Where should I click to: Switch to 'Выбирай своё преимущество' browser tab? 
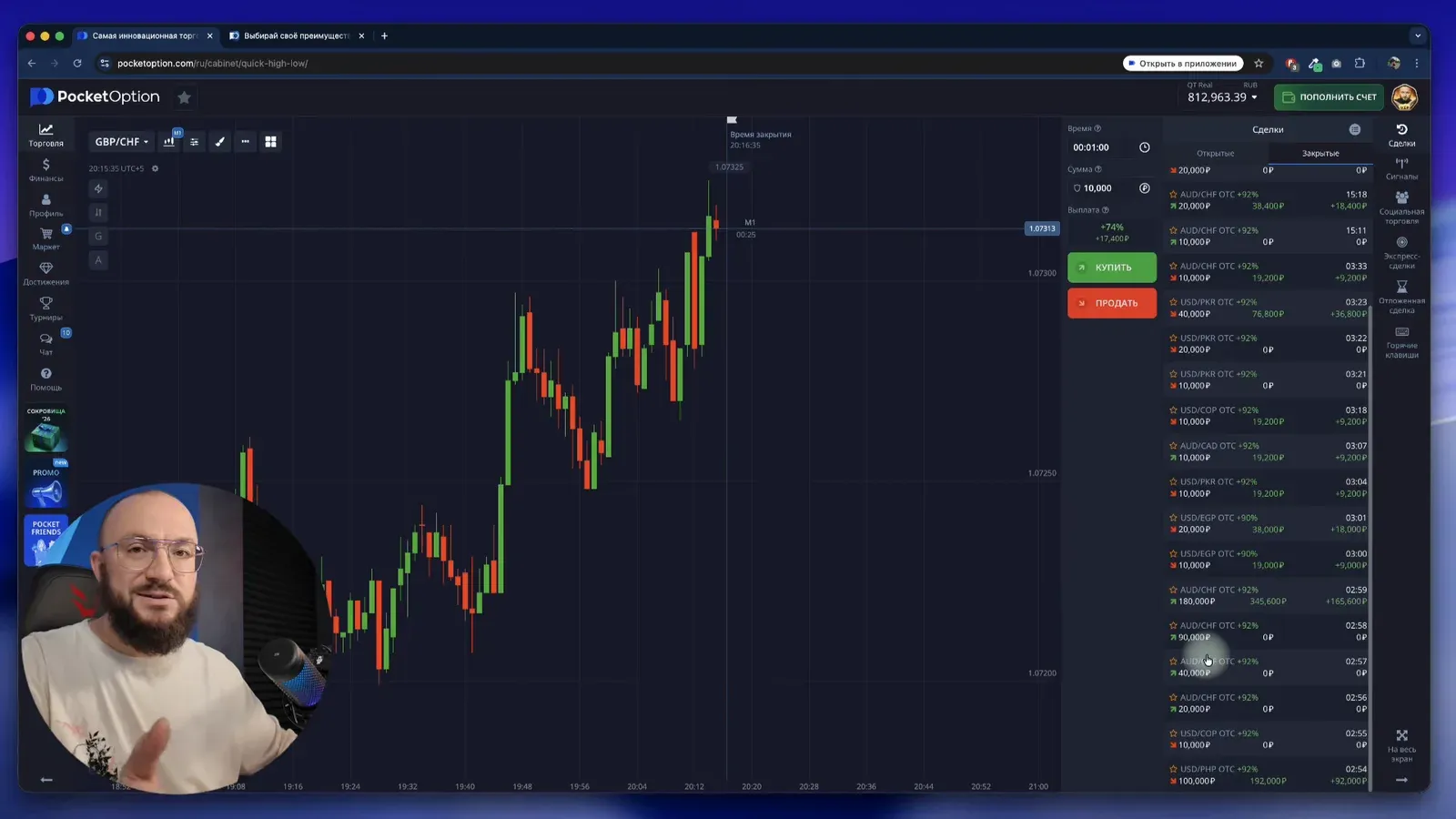297,35
